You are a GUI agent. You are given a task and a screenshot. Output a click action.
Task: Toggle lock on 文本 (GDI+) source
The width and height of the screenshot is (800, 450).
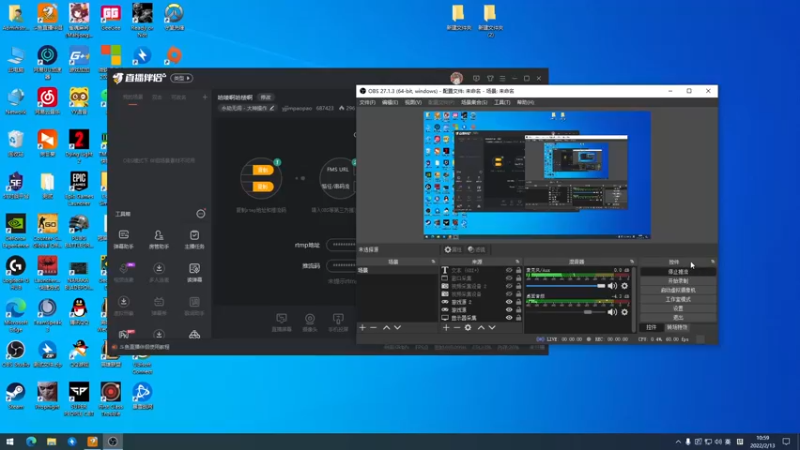(518, 270)
